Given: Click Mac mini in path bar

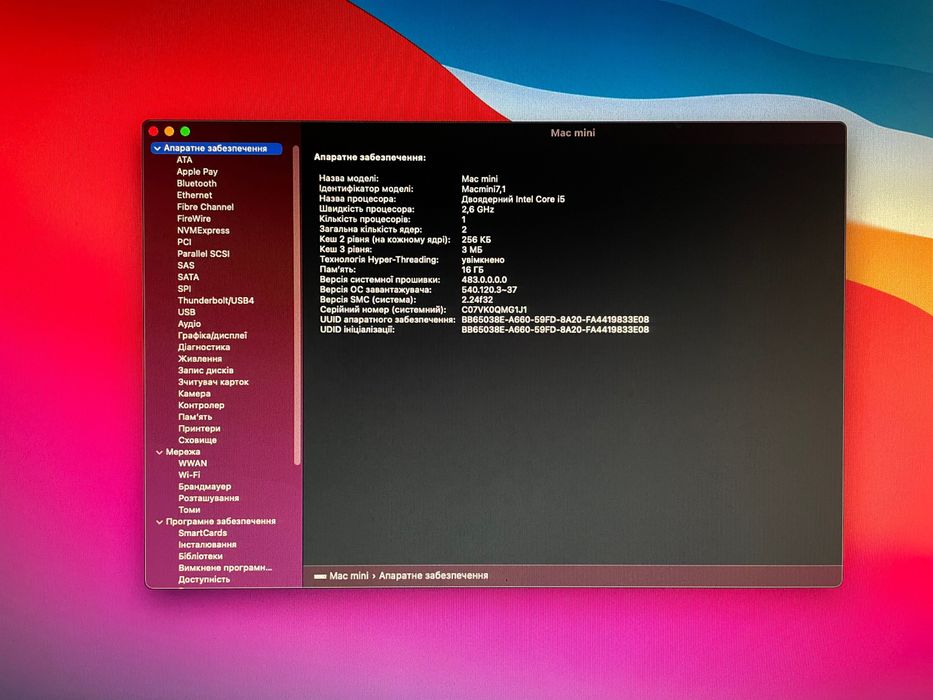Looking at the screenshot, I should pos(349,576).
